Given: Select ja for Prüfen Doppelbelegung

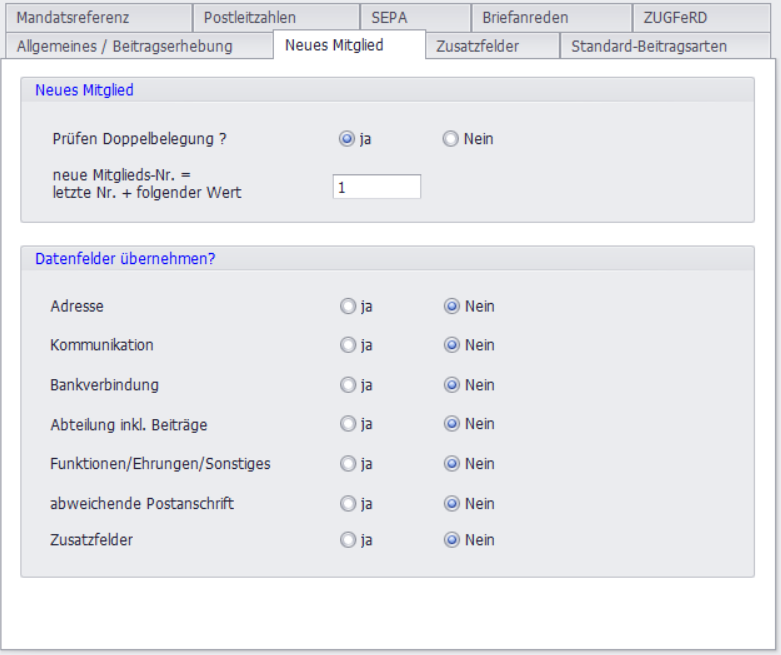Looking at the screenshot, I should tap(347, 139).
